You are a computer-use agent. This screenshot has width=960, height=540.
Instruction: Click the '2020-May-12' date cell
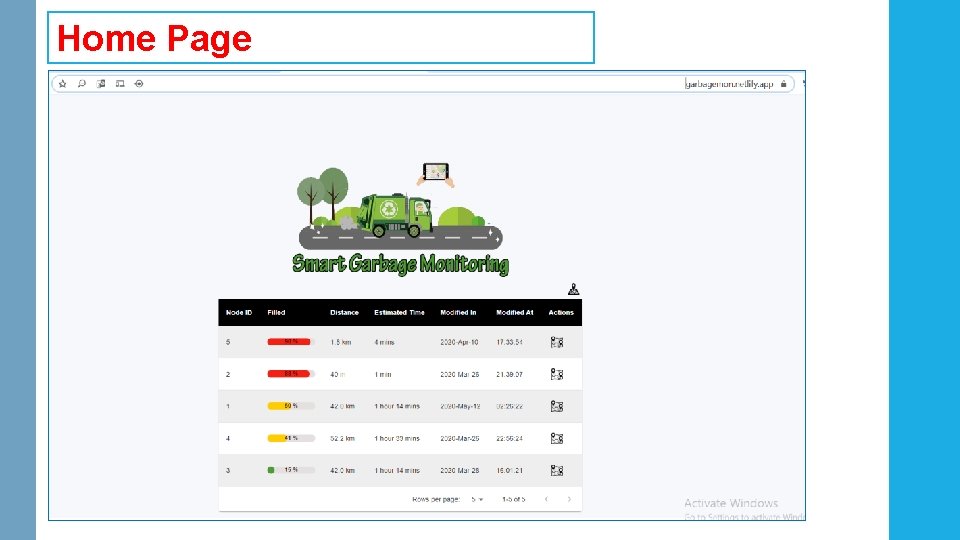(x=460, y=406)
